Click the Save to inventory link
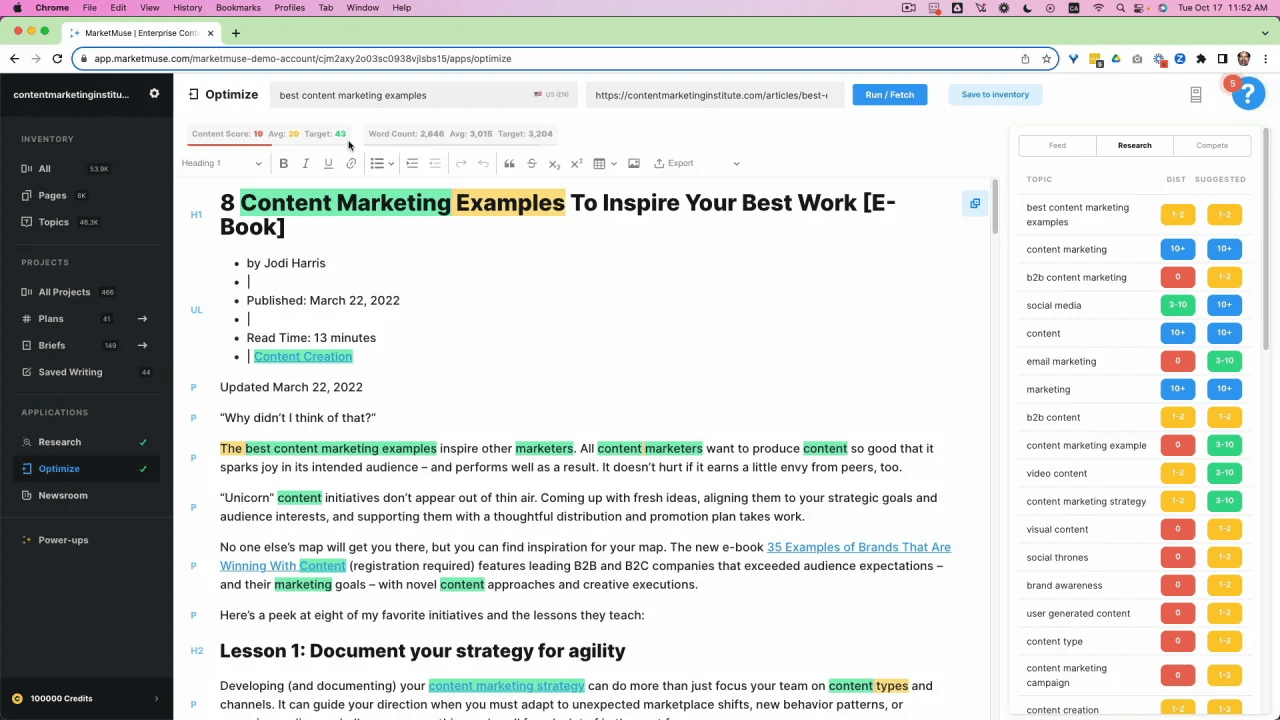1280x720 pixels. (x=994, y=94)
